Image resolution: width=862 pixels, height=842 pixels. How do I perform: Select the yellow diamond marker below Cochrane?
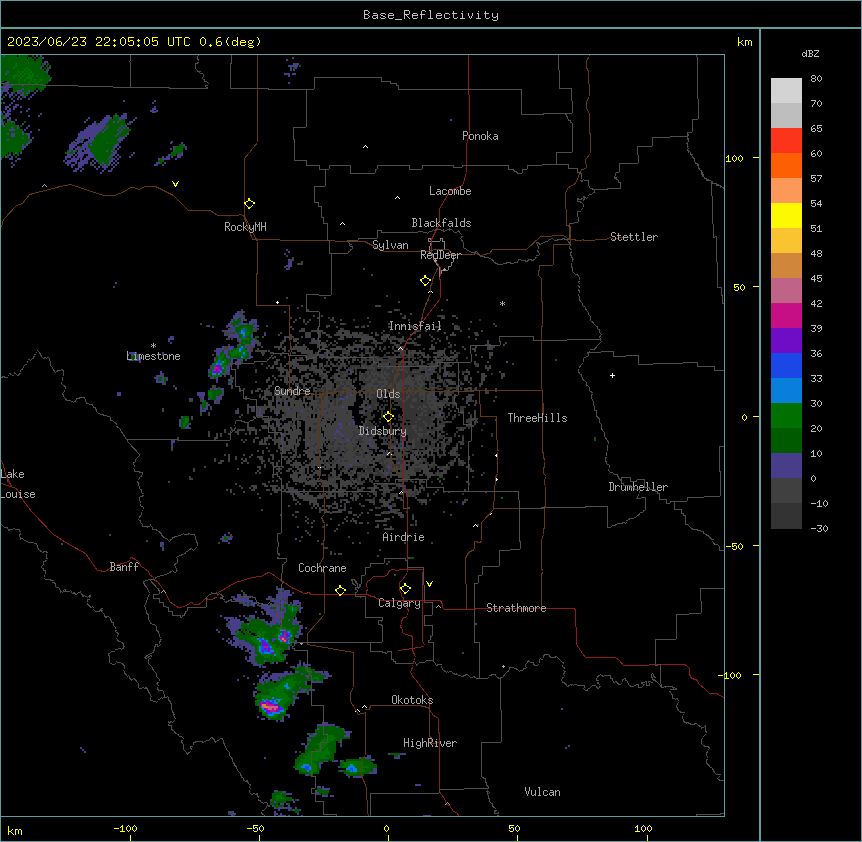(340, 590)
